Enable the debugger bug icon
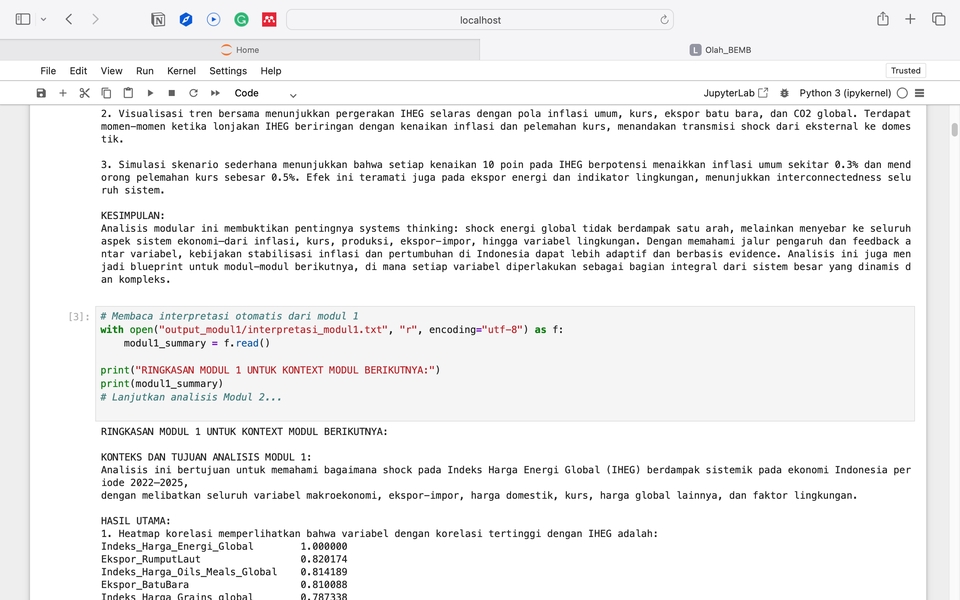Screen dimensions: 960x600 click(784, 93)
